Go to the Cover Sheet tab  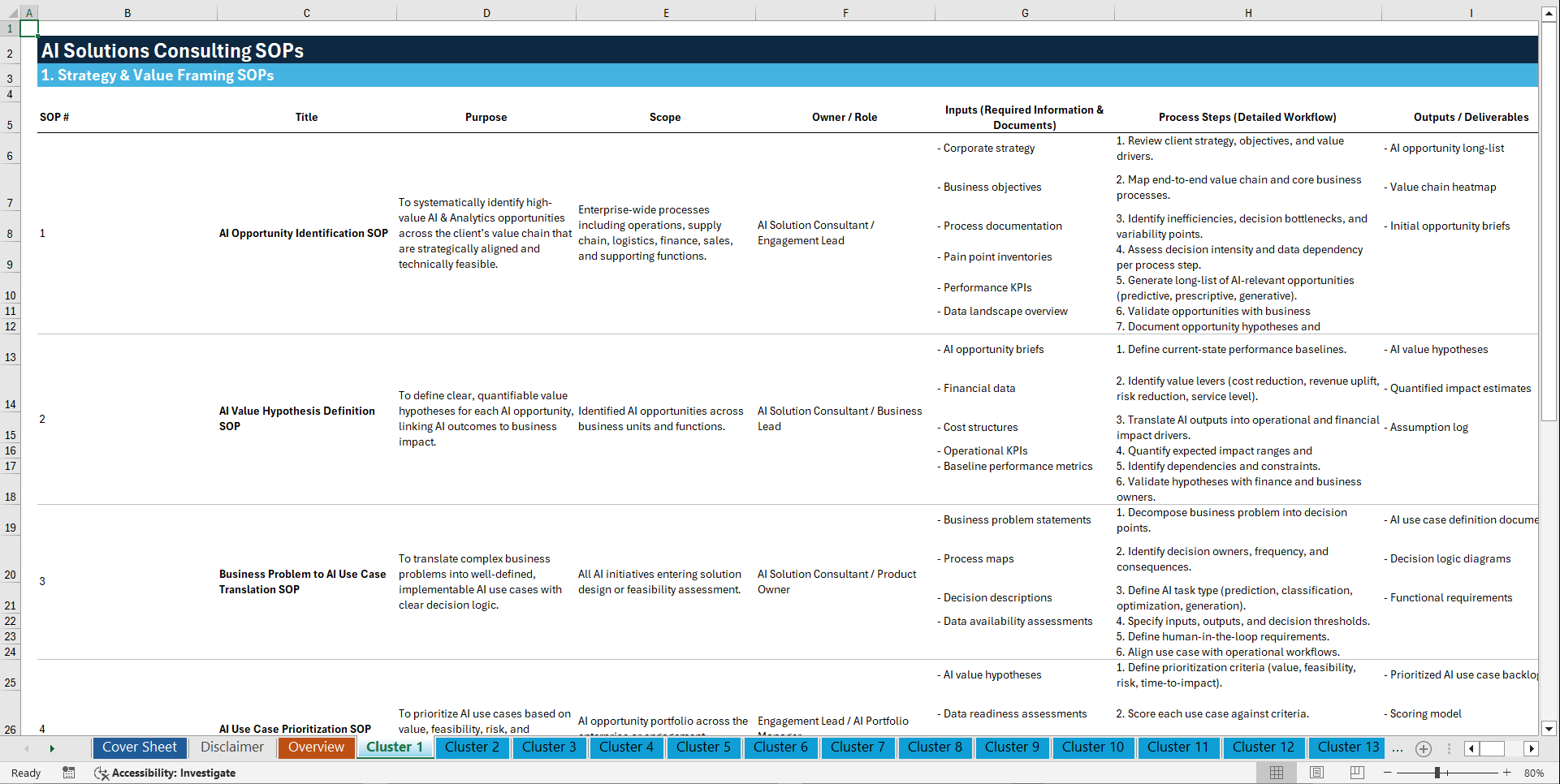pos(139,747)
